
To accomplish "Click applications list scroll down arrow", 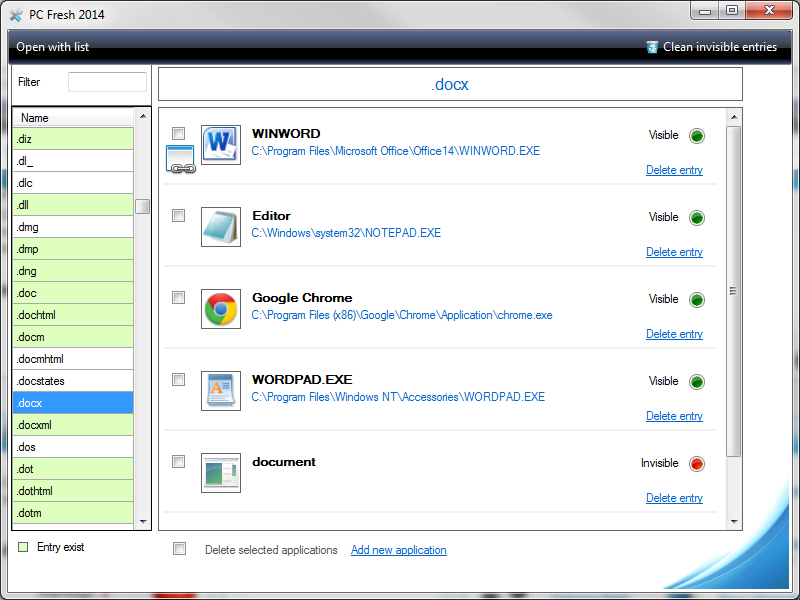I will (734, 521).
